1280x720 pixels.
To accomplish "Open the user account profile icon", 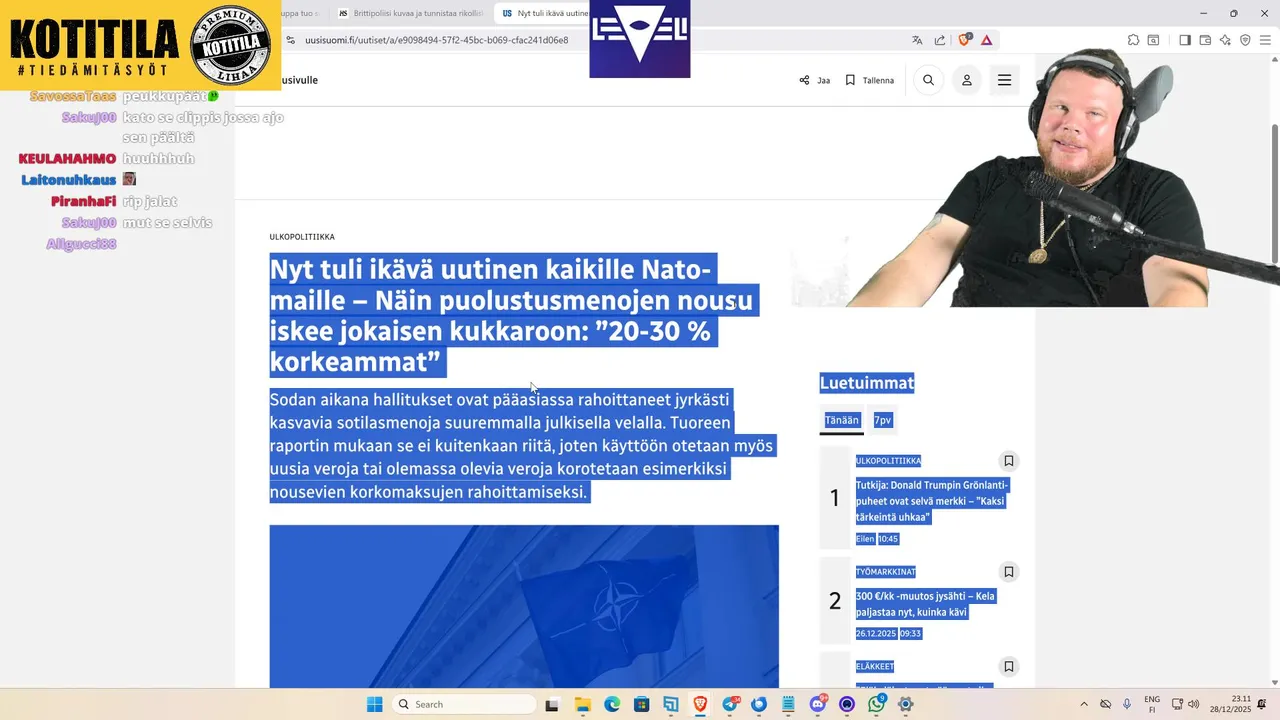I will coord(966,80).
